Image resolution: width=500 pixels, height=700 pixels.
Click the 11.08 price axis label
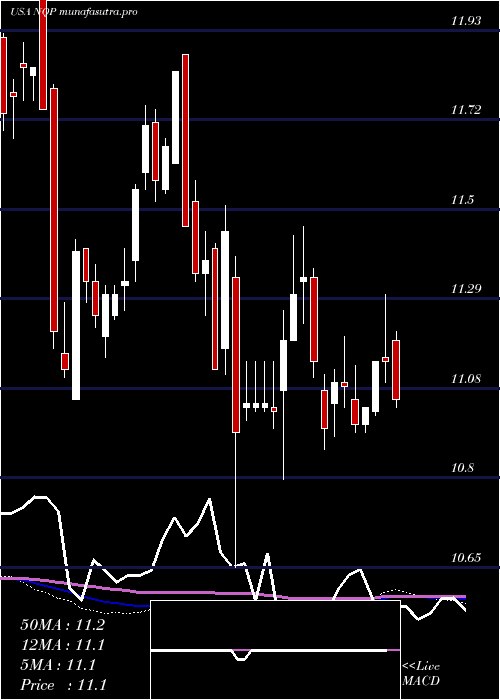click(466, 379)
